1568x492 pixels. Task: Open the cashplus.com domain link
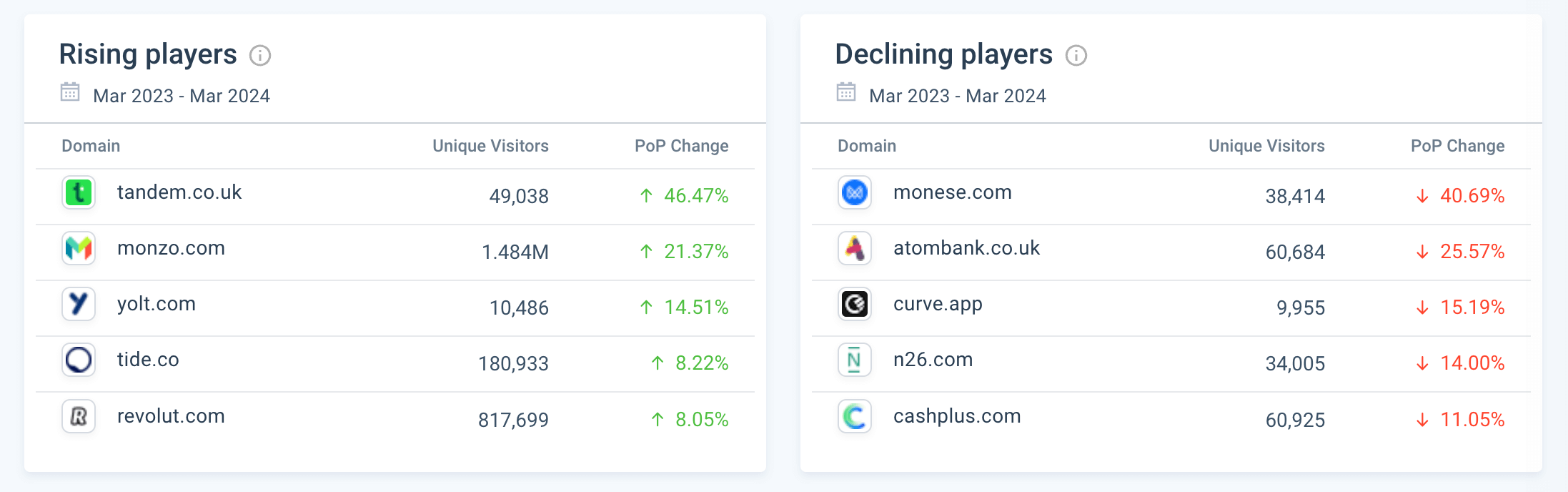[957, 416]
